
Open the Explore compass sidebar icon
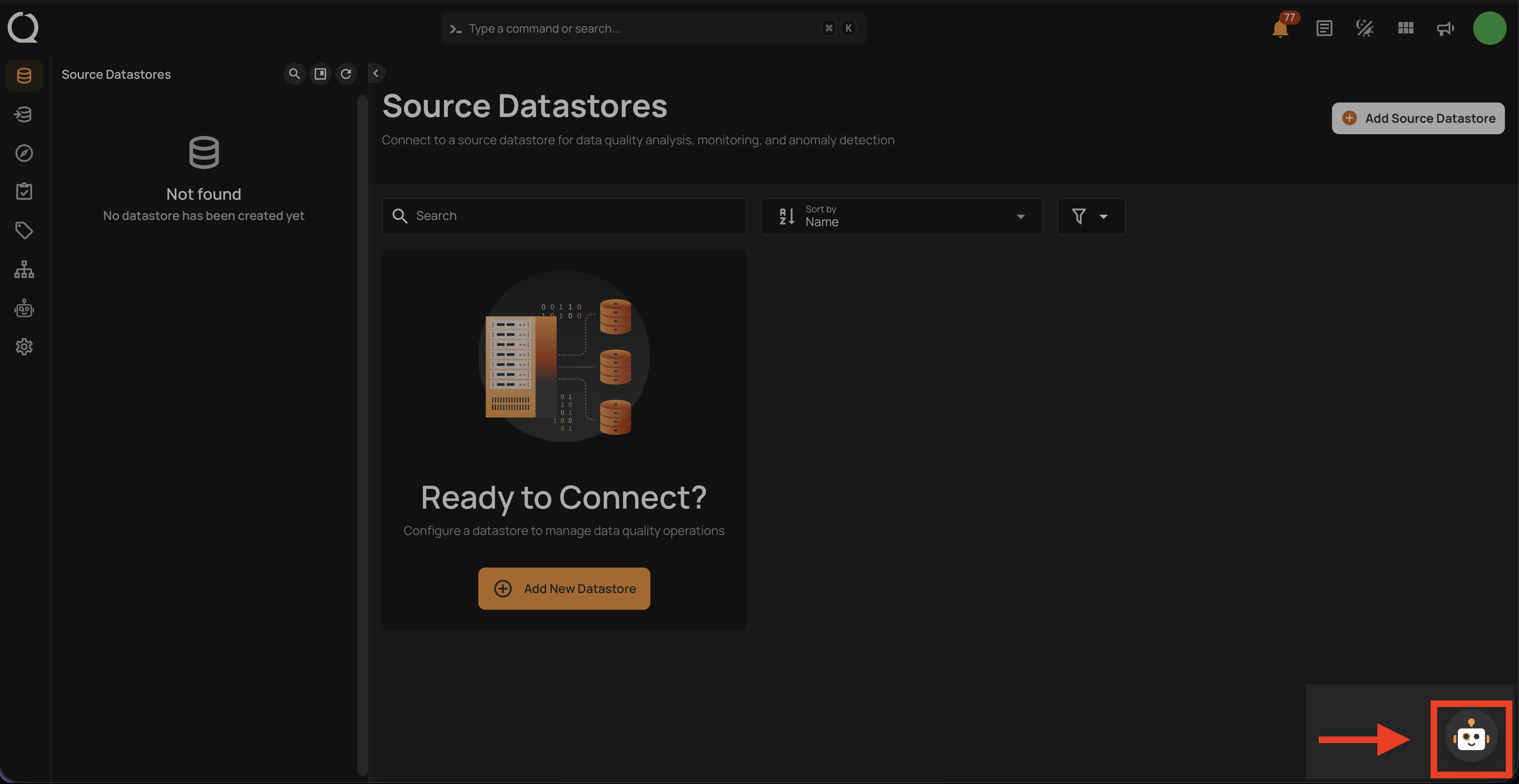click(x=24, y=153)
